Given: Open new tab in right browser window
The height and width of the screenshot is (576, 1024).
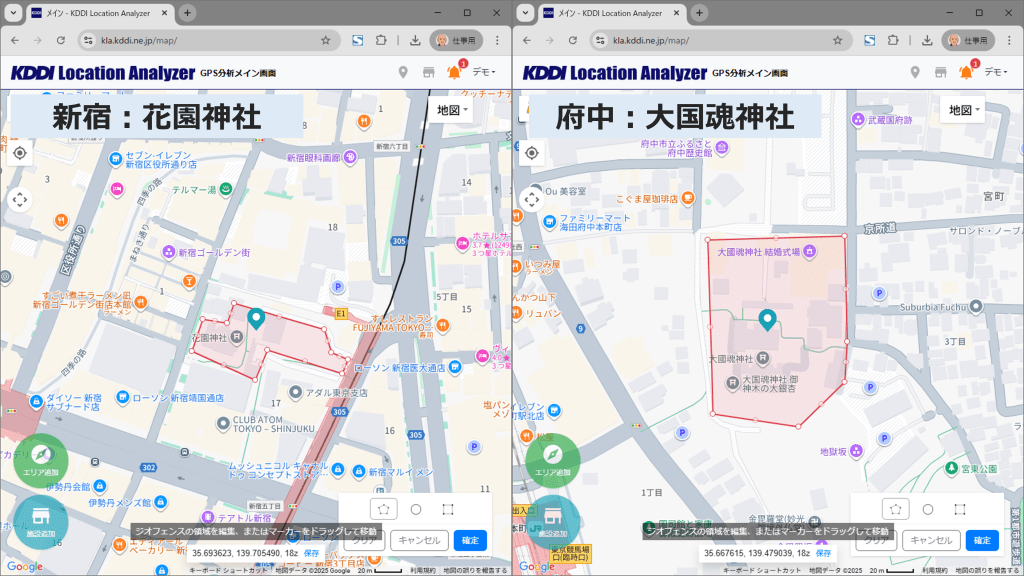Looking at the screenshot, I should point(700,13).
